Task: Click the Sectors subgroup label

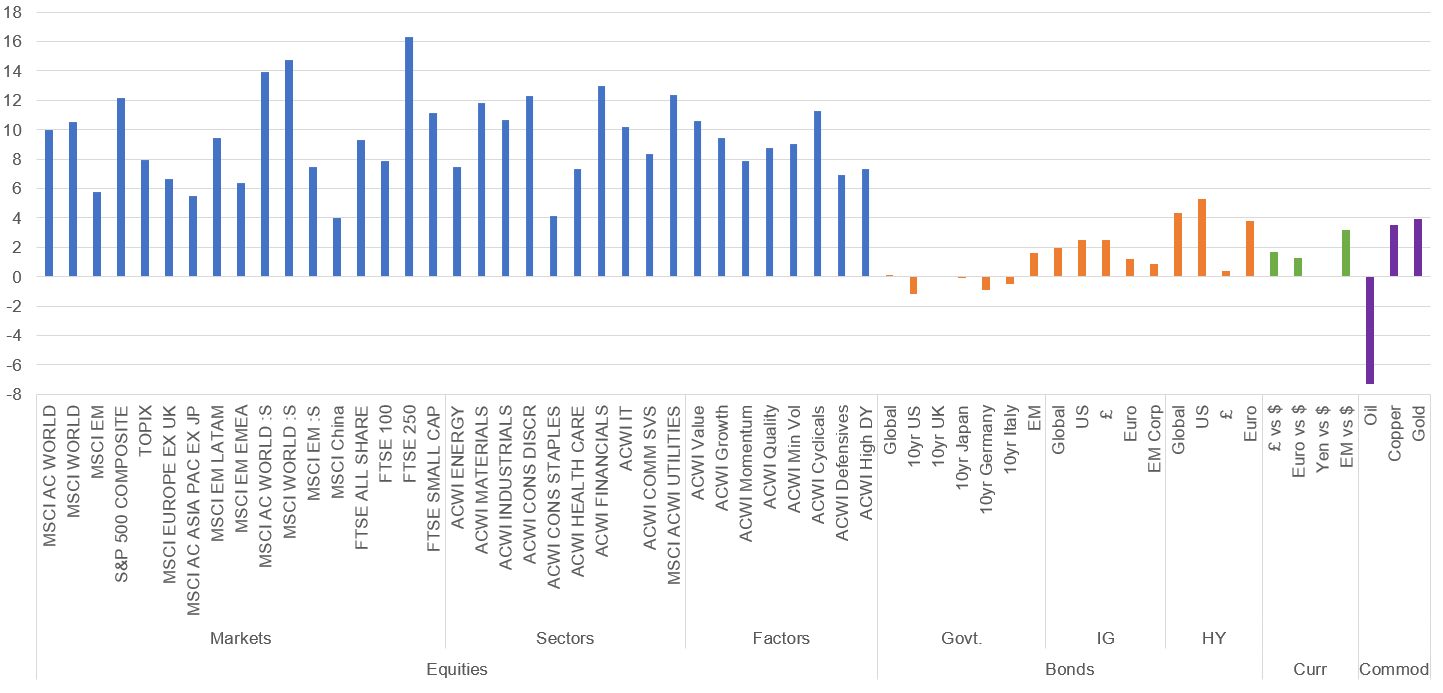Action: tap(565, 638)
